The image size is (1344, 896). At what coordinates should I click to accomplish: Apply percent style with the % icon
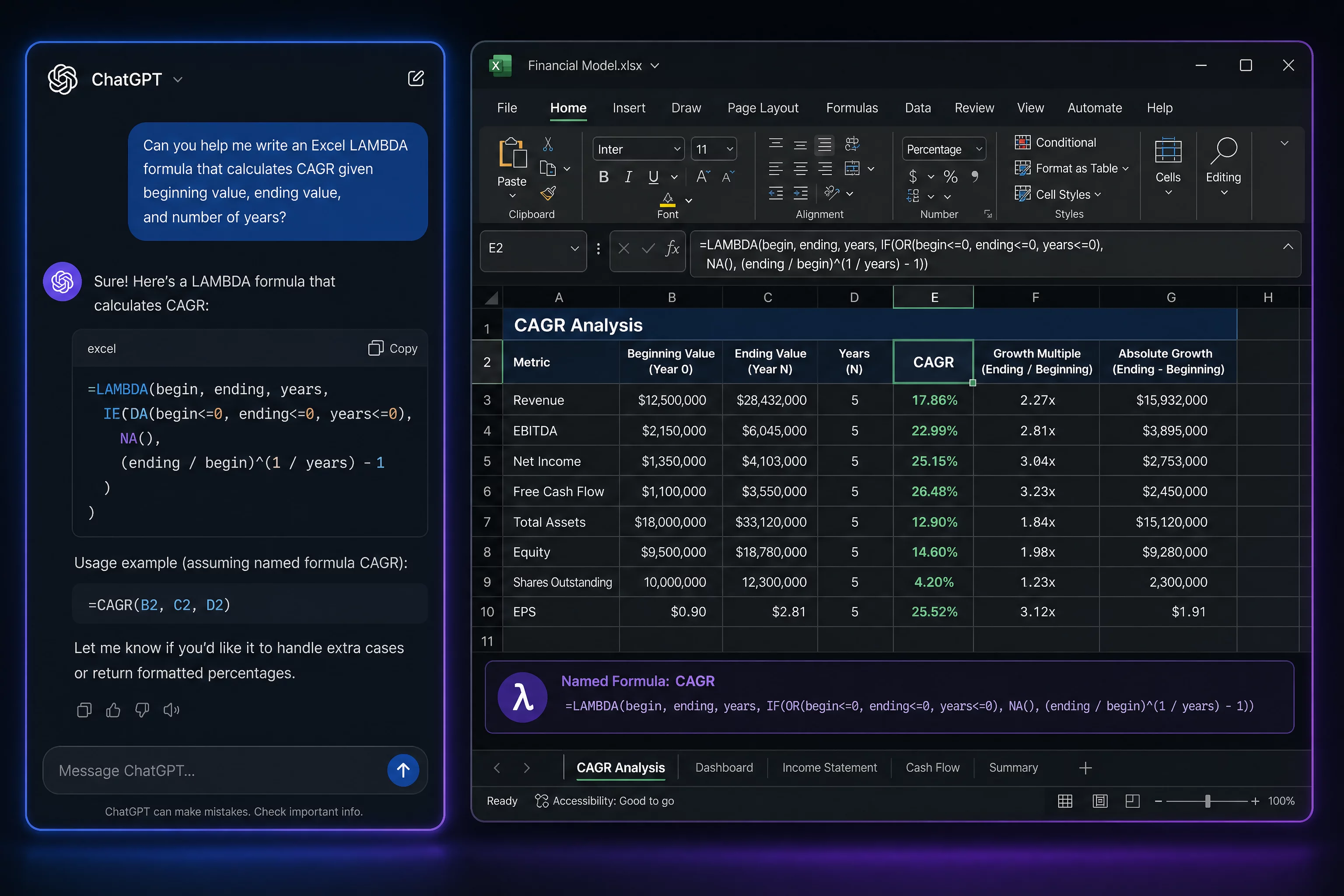pyautogui.click(x=950, y=176)
